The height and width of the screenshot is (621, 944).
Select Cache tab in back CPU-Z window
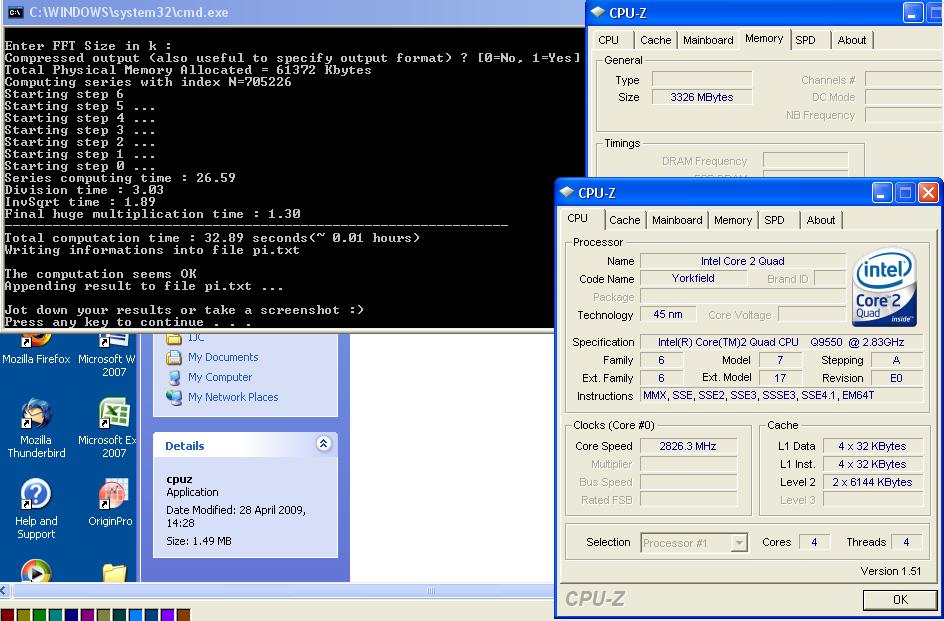pos(656,40)
